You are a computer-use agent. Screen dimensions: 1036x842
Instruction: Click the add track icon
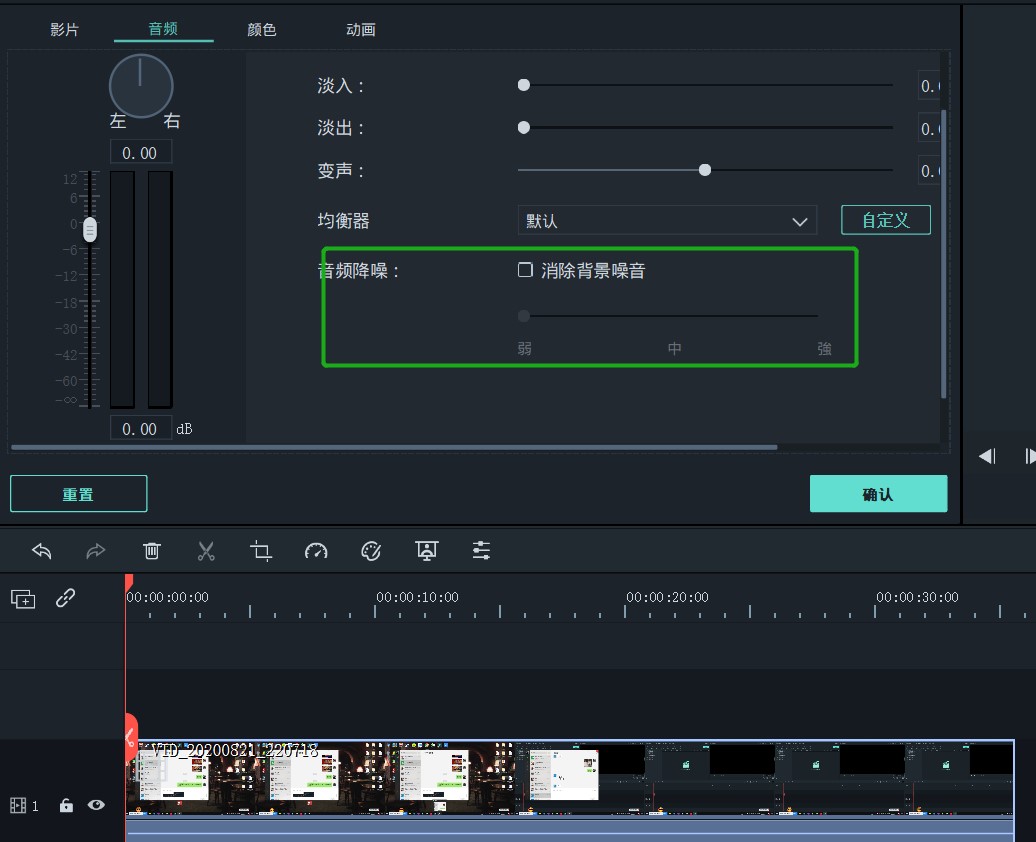[23, 599]
